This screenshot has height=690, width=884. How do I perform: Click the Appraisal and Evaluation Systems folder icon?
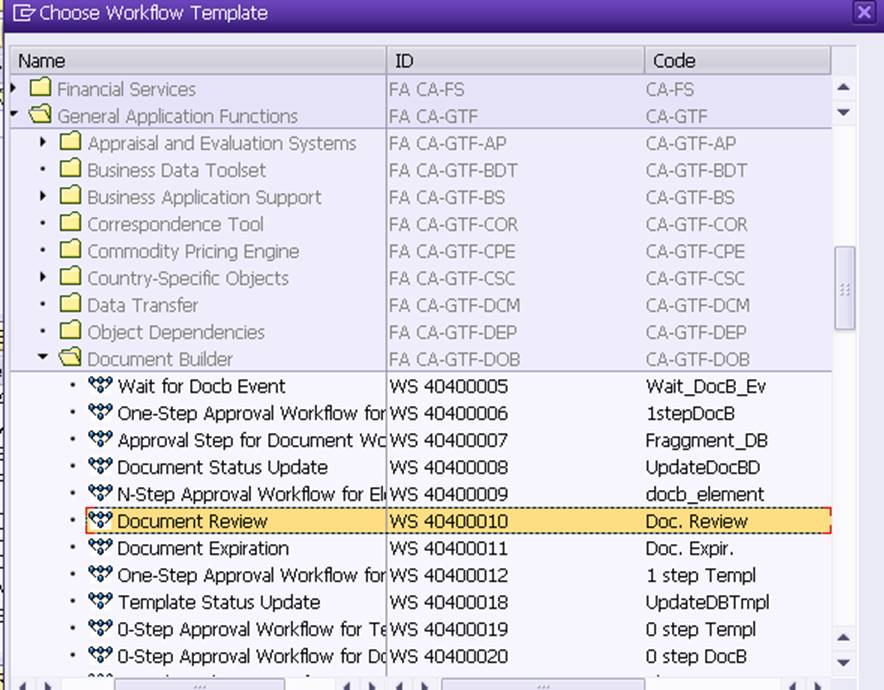coord(70,141)
